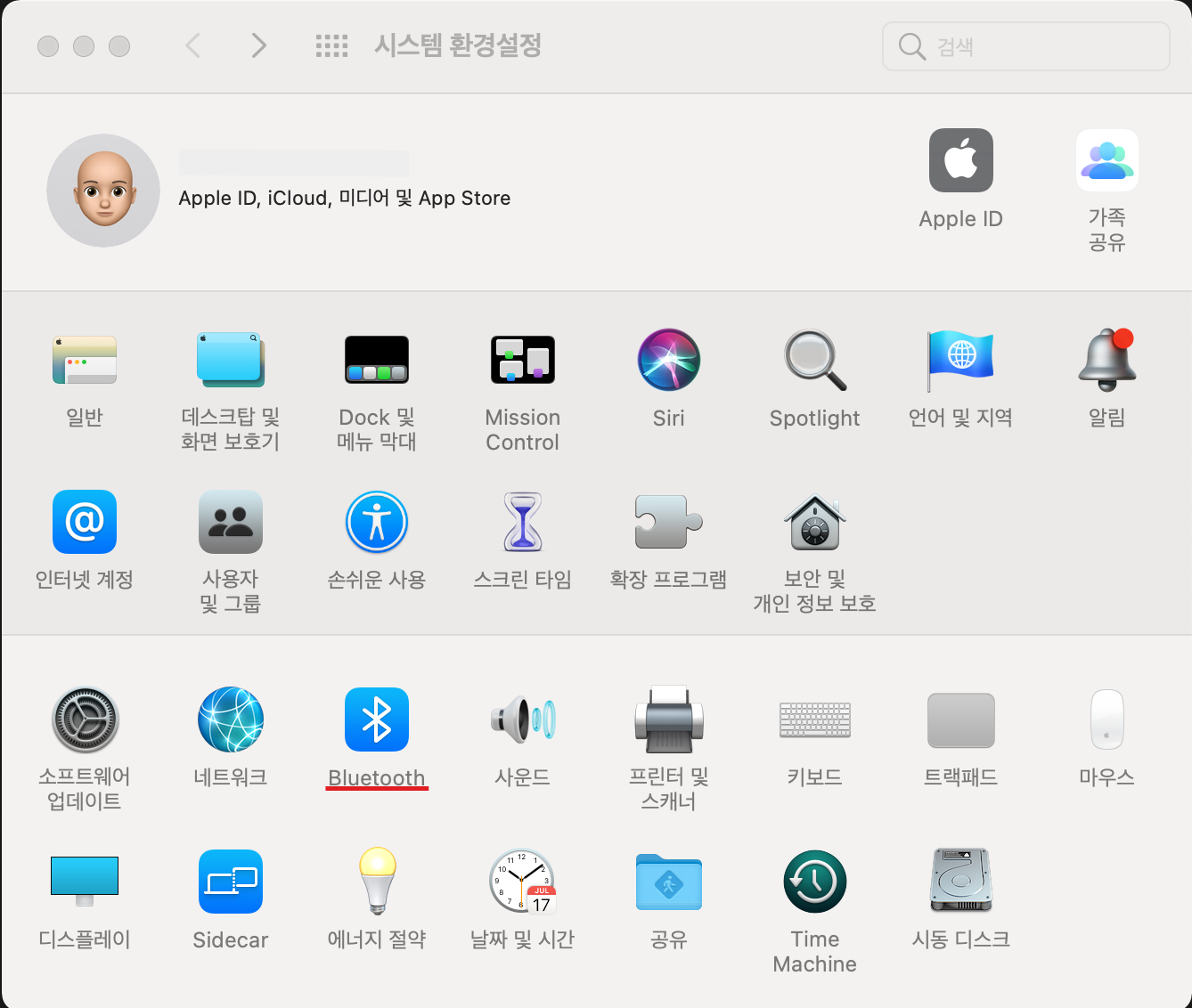Open Bluetooth preferences icon
Image resolution: width=1192 pixels, height=1008 pixels.
[x=377, y=719]
